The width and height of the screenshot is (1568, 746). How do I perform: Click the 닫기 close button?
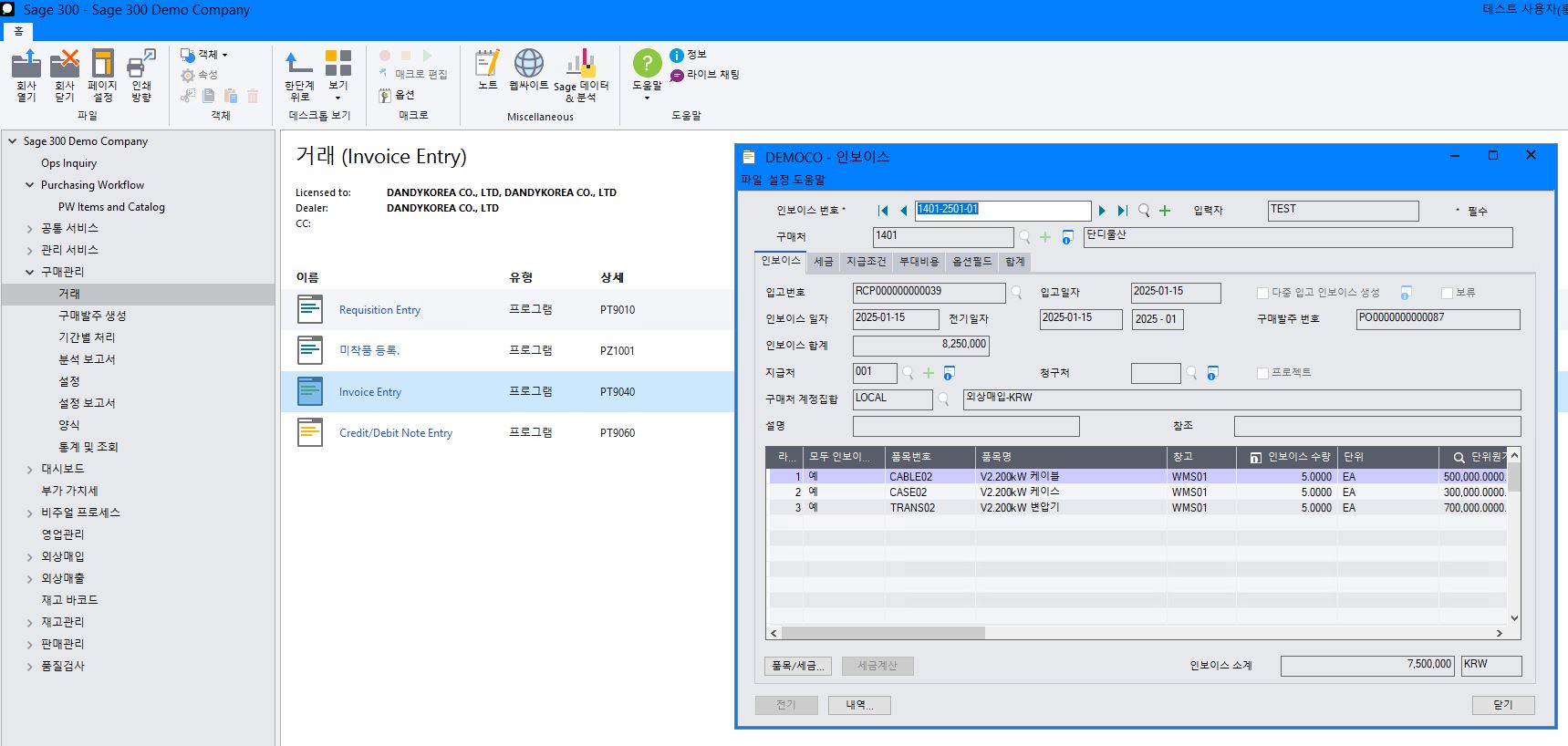[x=1503, y=705]
